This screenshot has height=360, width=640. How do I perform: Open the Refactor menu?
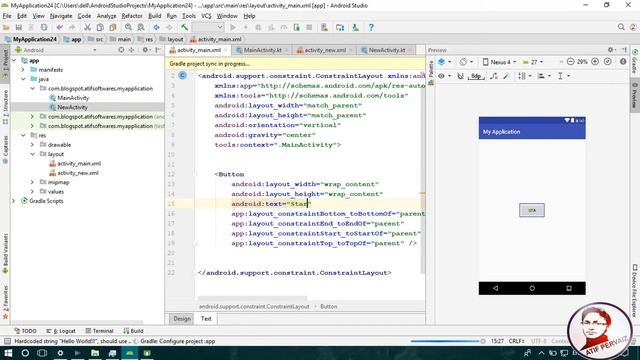(x=132, y=16)
